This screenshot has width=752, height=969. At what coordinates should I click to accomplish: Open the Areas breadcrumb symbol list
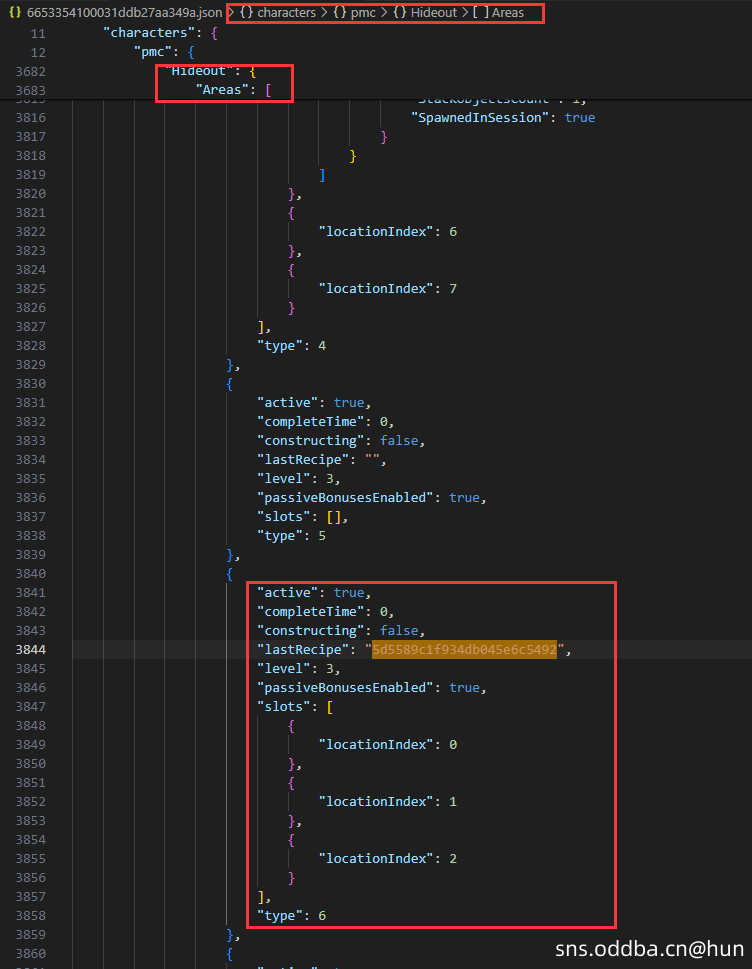click(x=507, y=13)
